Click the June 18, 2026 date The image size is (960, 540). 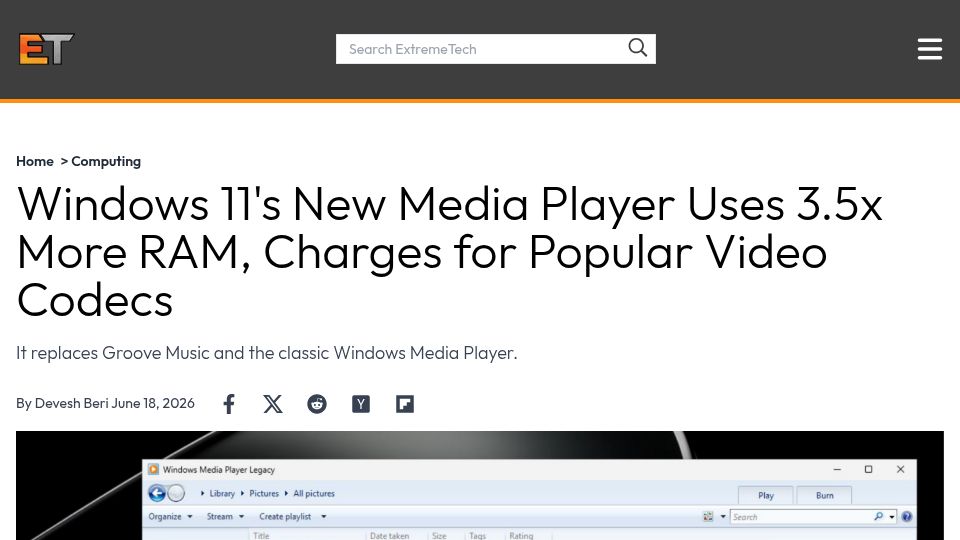point(153,403)
